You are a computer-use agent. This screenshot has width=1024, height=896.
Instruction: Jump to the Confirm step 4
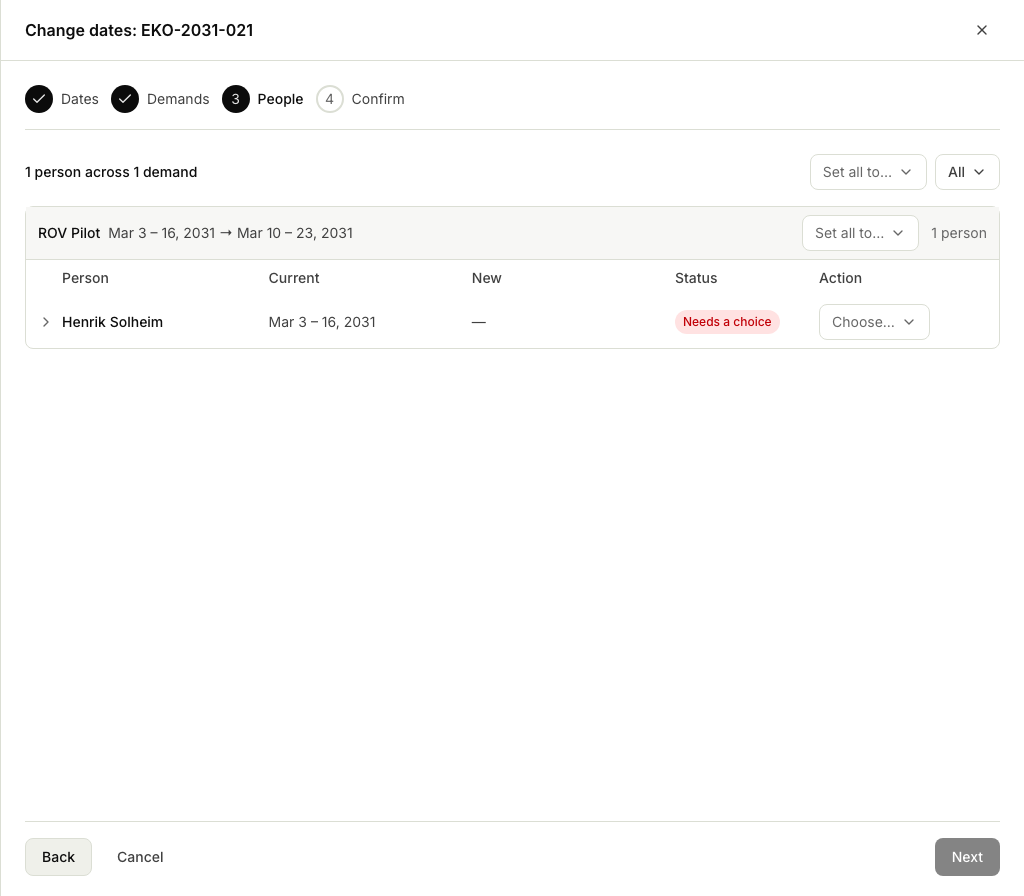click(360, 99)
